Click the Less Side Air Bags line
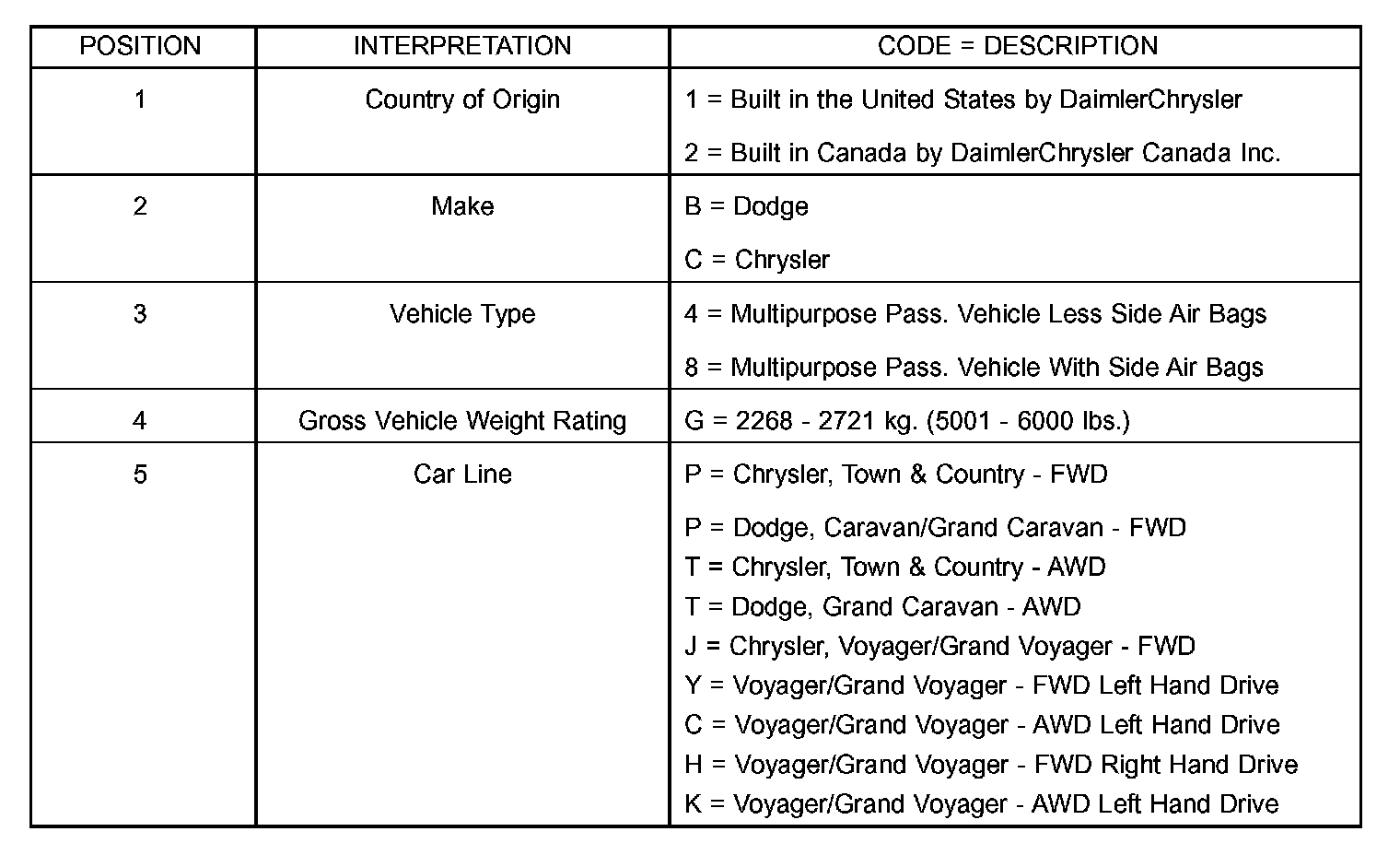This screenshot has height=855, width=1400. click(x=975, y=314)
